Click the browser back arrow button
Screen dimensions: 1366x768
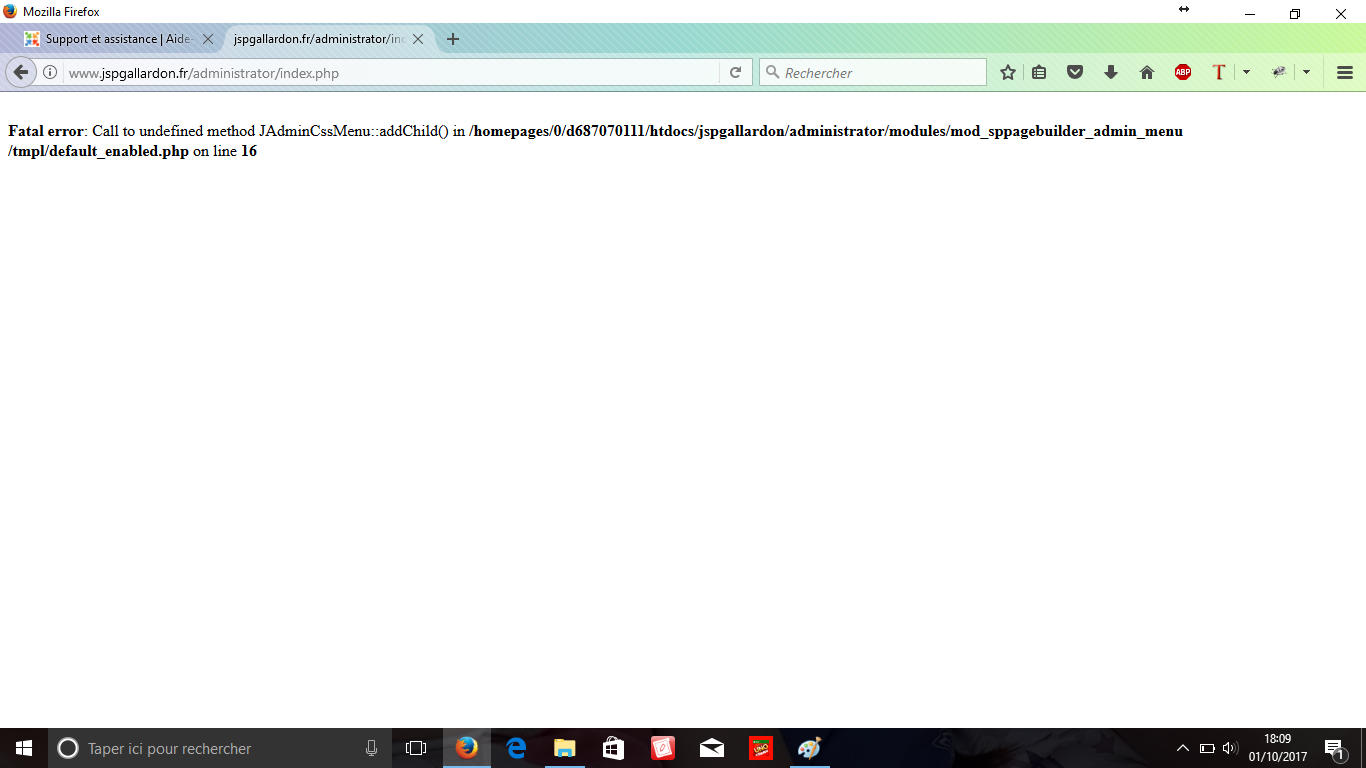coord(20,72)
